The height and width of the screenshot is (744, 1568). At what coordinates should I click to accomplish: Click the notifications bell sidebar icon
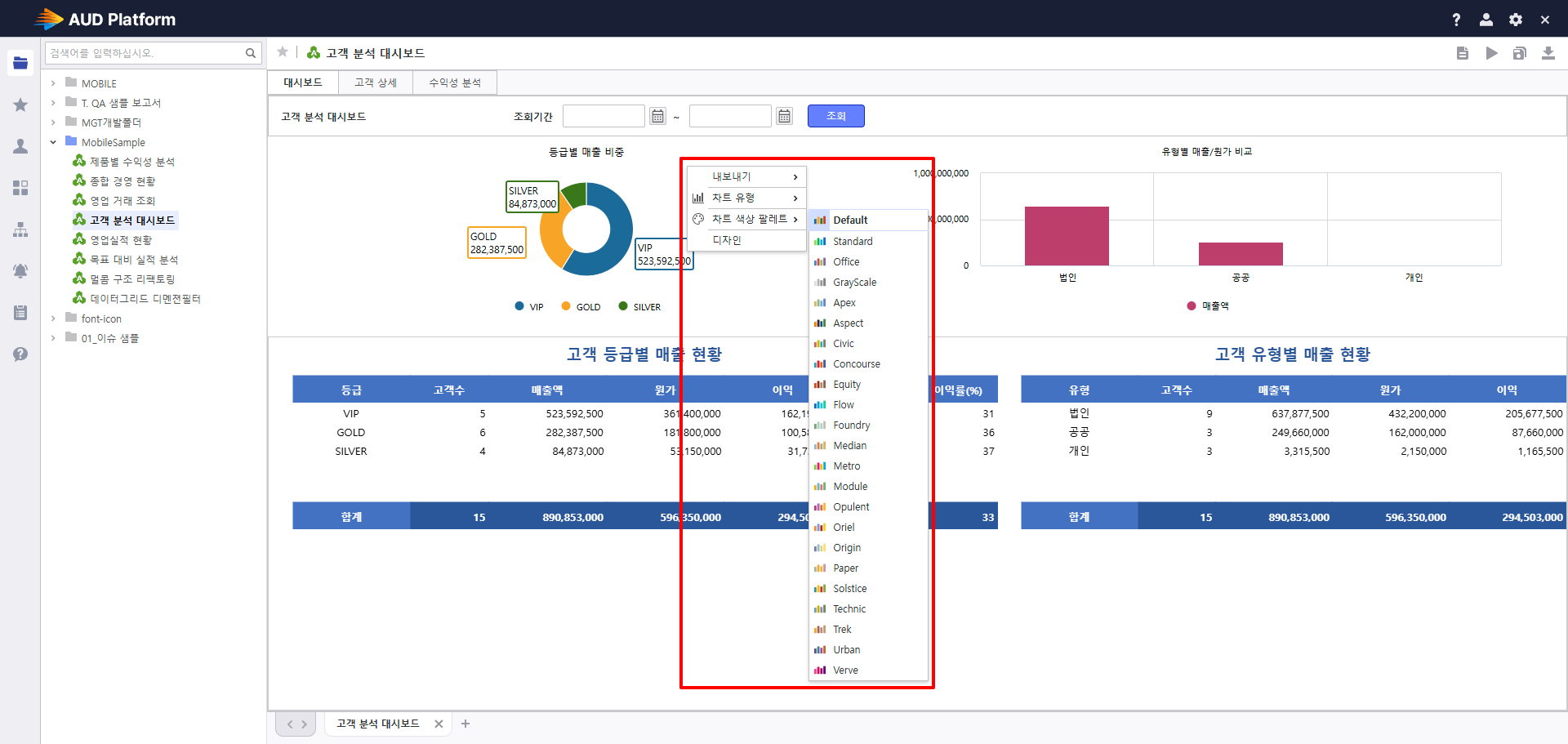20,270
